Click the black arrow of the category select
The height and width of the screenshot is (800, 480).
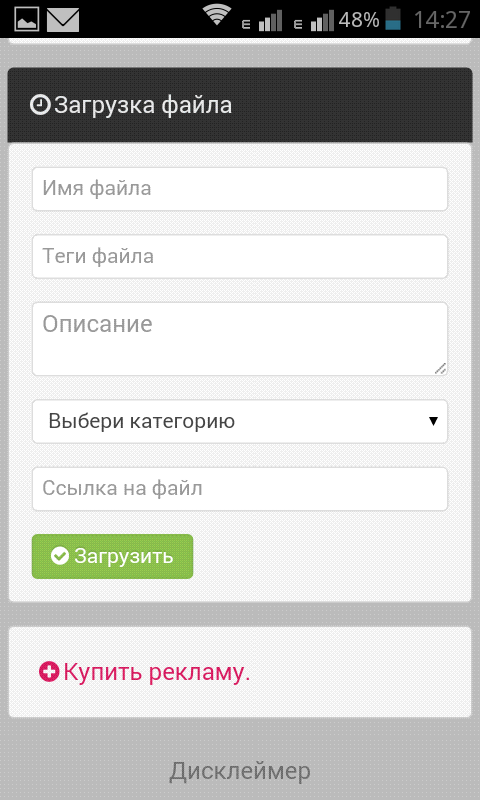(x=433, y=421)
